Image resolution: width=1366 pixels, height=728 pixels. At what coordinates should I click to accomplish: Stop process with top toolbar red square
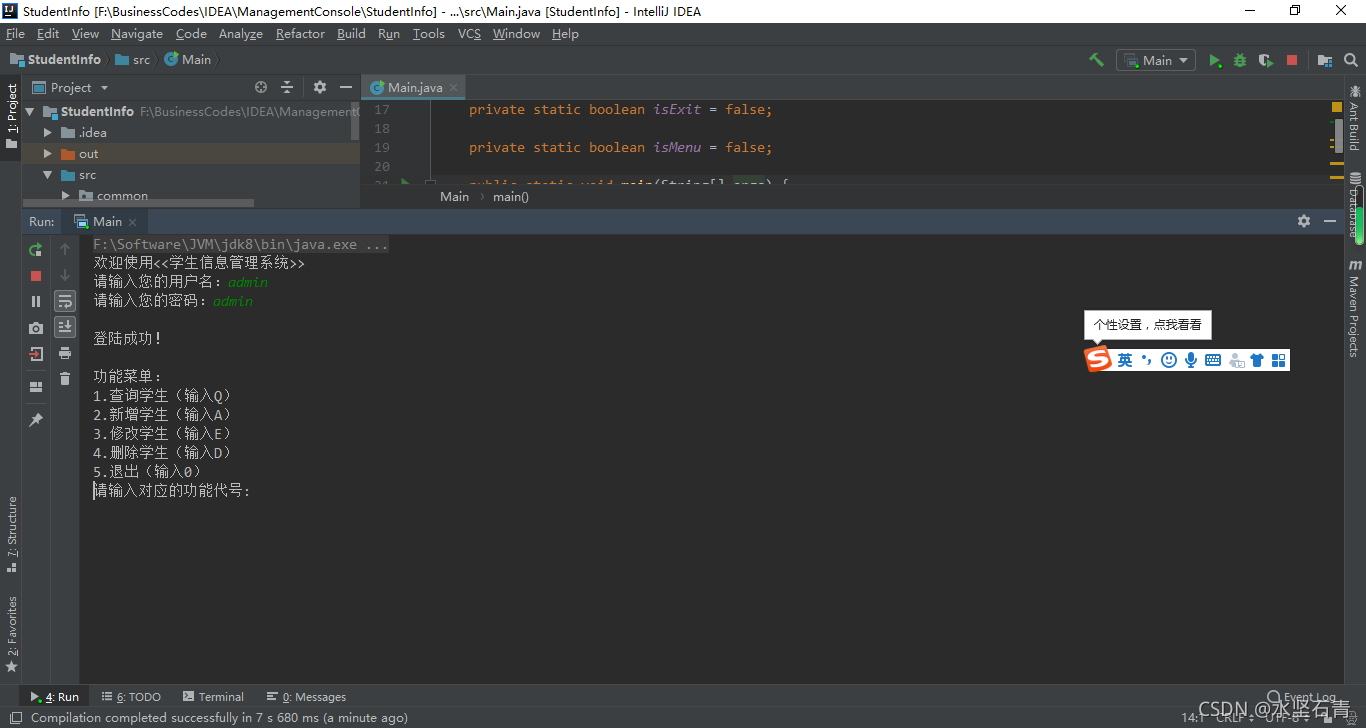[1292, 60]
